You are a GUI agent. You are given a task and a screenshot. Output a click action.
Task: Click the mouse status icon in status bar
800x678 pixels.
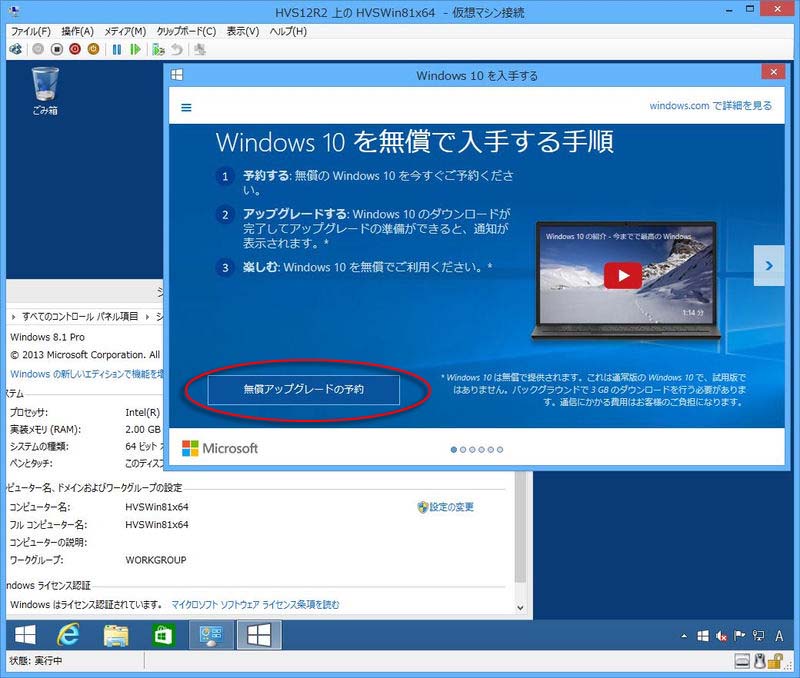(x=760, y=661)
